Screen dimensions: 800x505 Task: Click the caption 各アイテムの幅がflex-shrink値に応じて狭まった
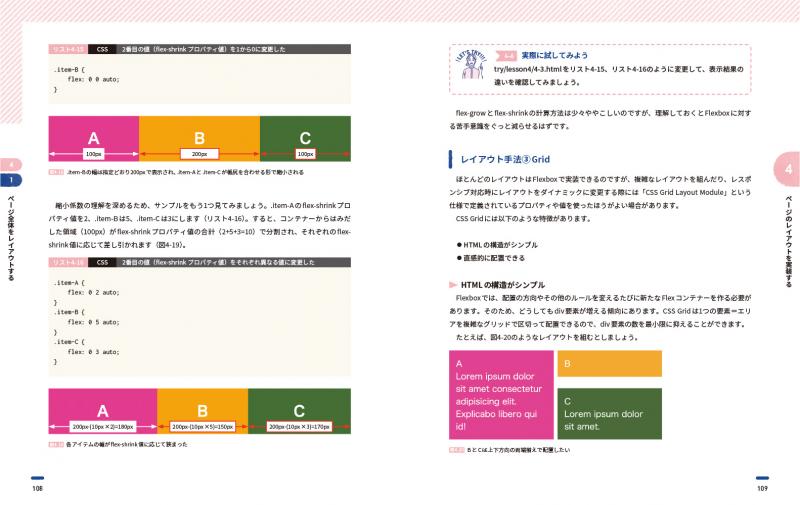click(127, 444)
